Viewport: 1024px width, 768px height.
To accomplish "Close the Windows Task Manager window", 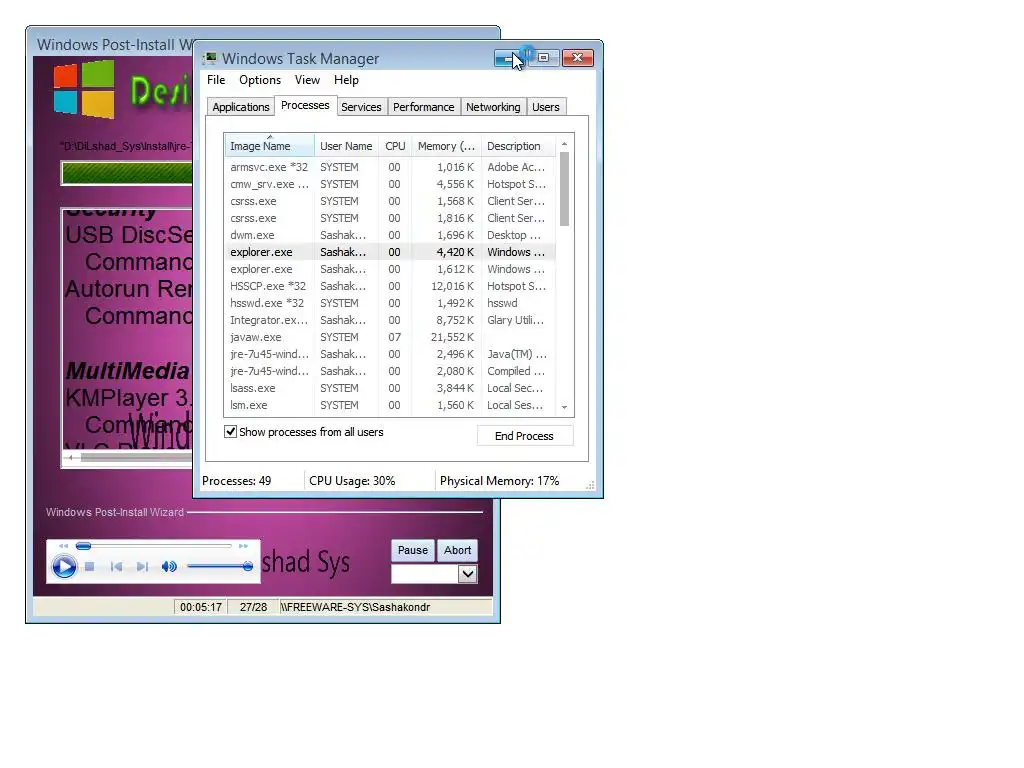I will tap(577, 58).
